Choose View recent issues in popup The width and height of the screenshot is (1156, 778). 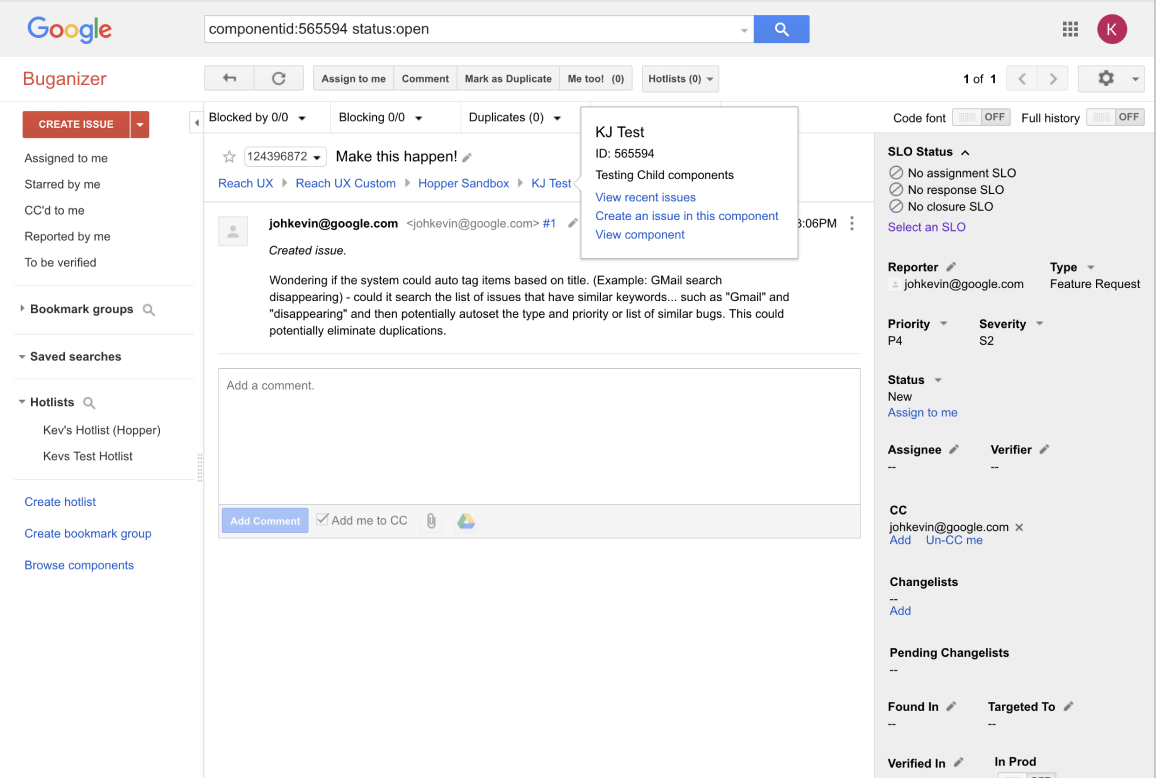click(x=645, y=197)
